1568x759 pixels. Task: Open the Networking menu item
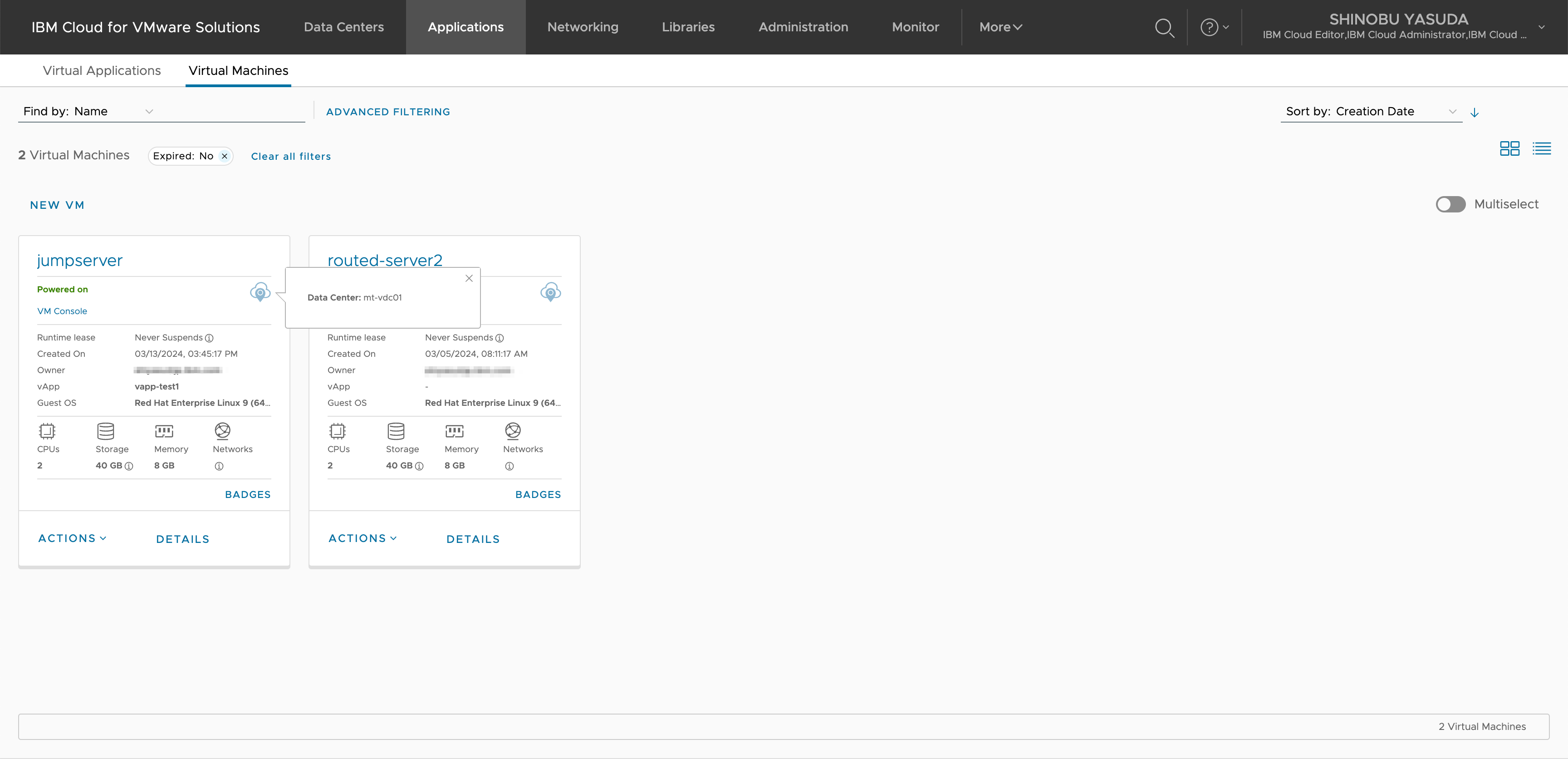click(x=583, y=27)
